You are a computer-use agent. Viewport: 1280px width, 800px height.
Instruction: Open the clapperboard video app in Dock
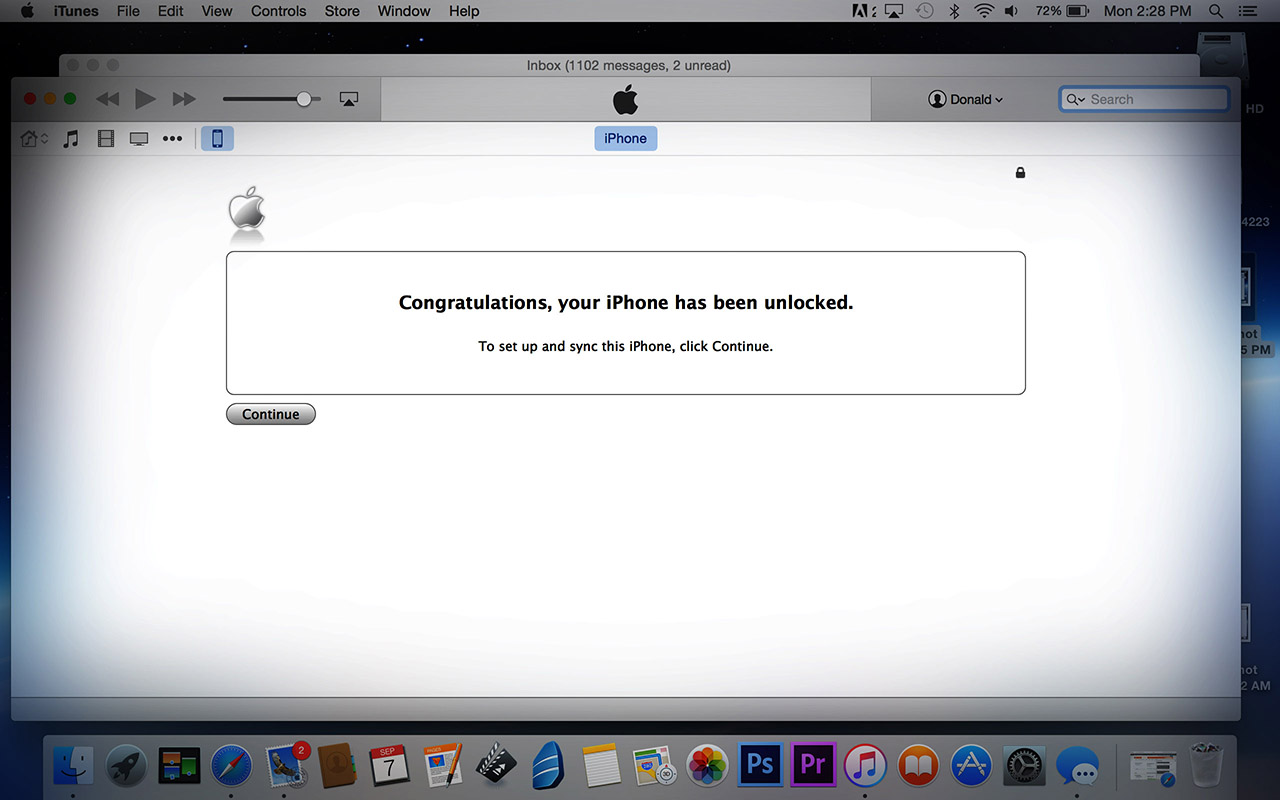(x=496, y=766)
